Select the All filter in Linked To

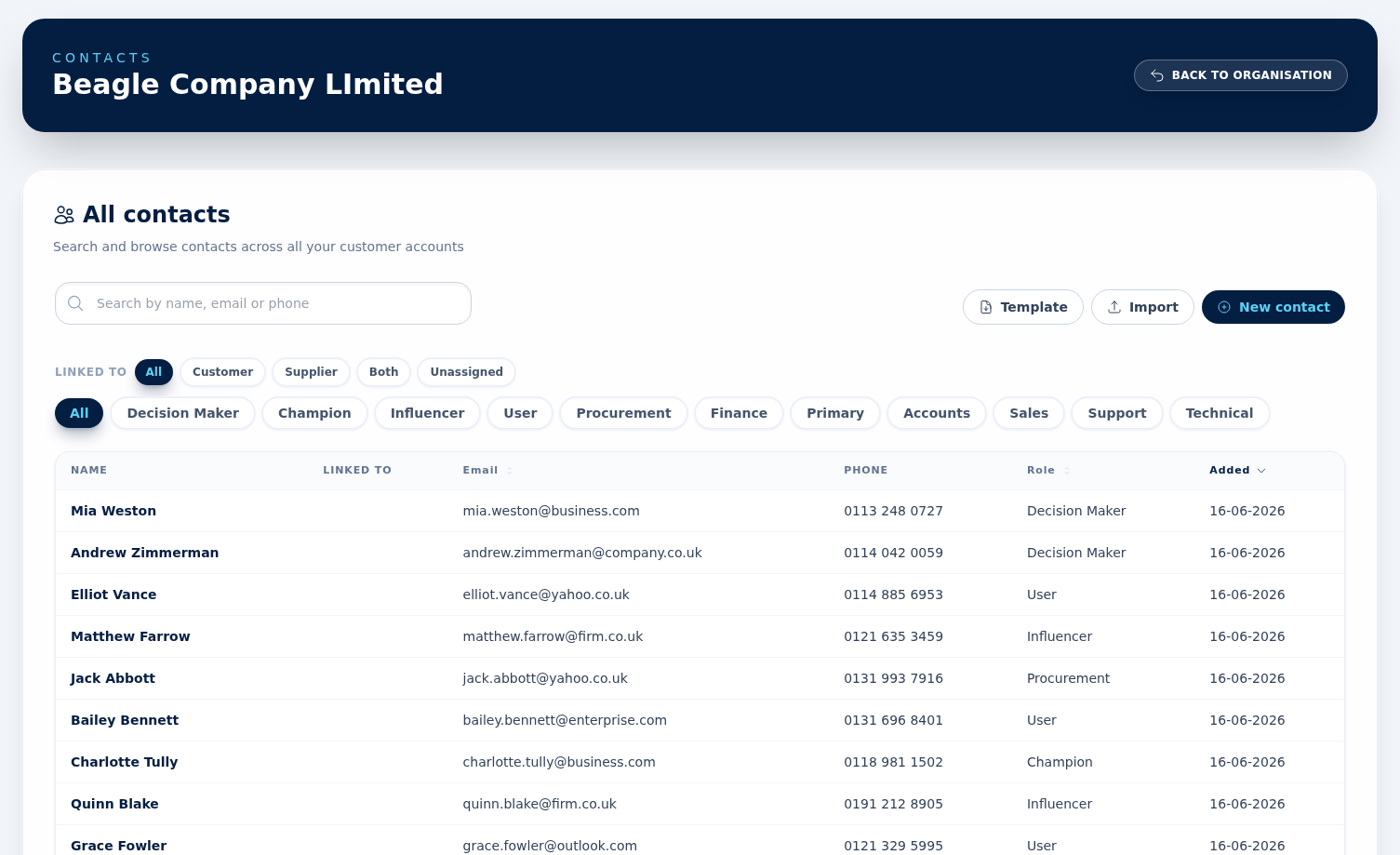coord(153,372)
